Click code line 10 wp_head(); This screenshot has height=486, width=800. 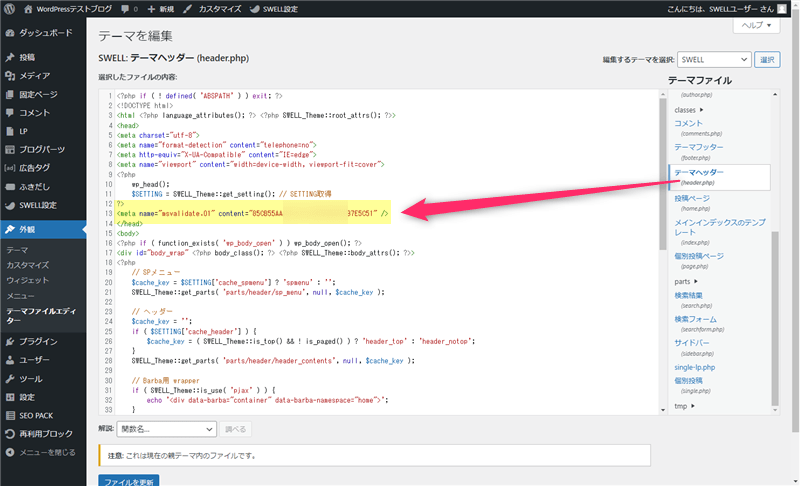coord(151,184)
